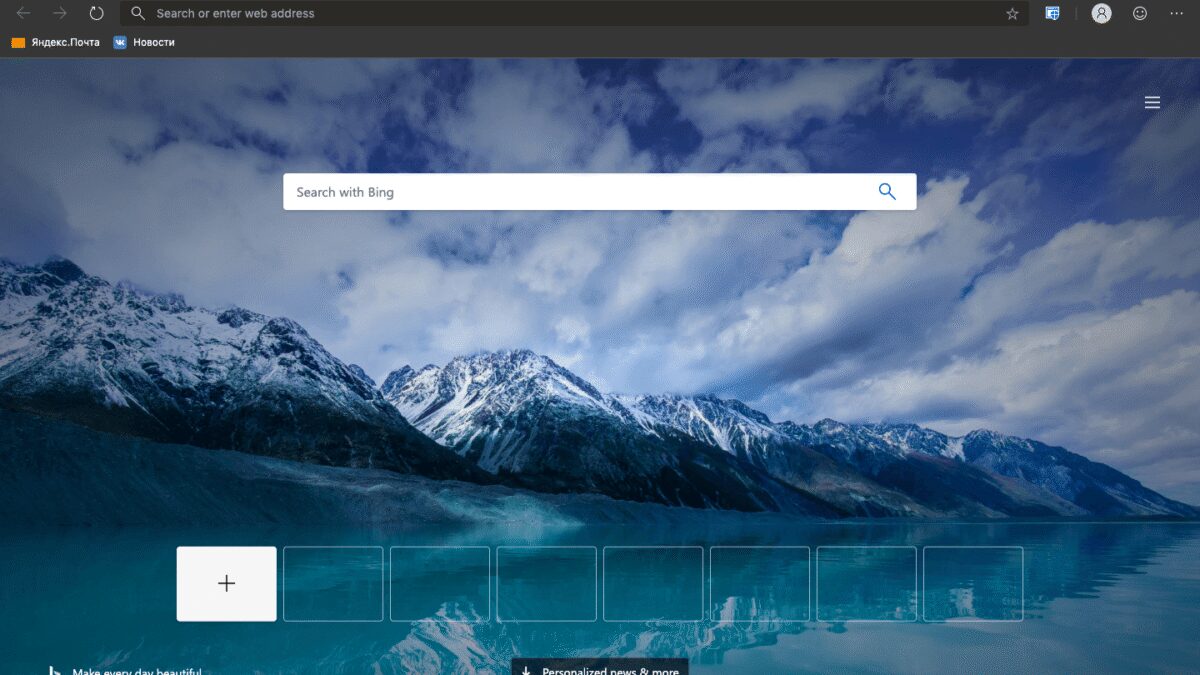Focus the Search with Bing field
The height and width of the screenshot is (675, 1200).
580,192
